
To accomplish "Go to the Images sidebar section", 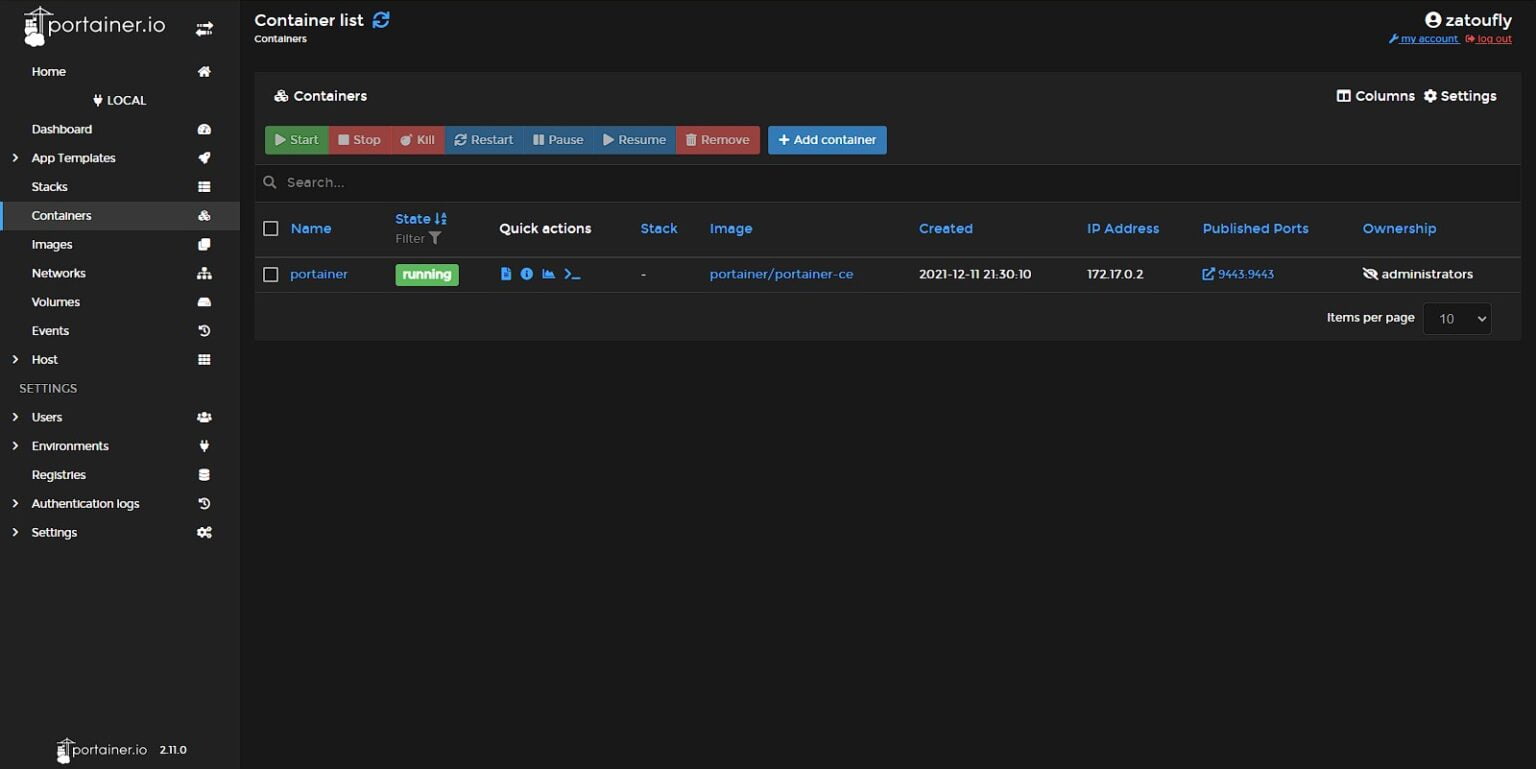I will tap(51, 244).
